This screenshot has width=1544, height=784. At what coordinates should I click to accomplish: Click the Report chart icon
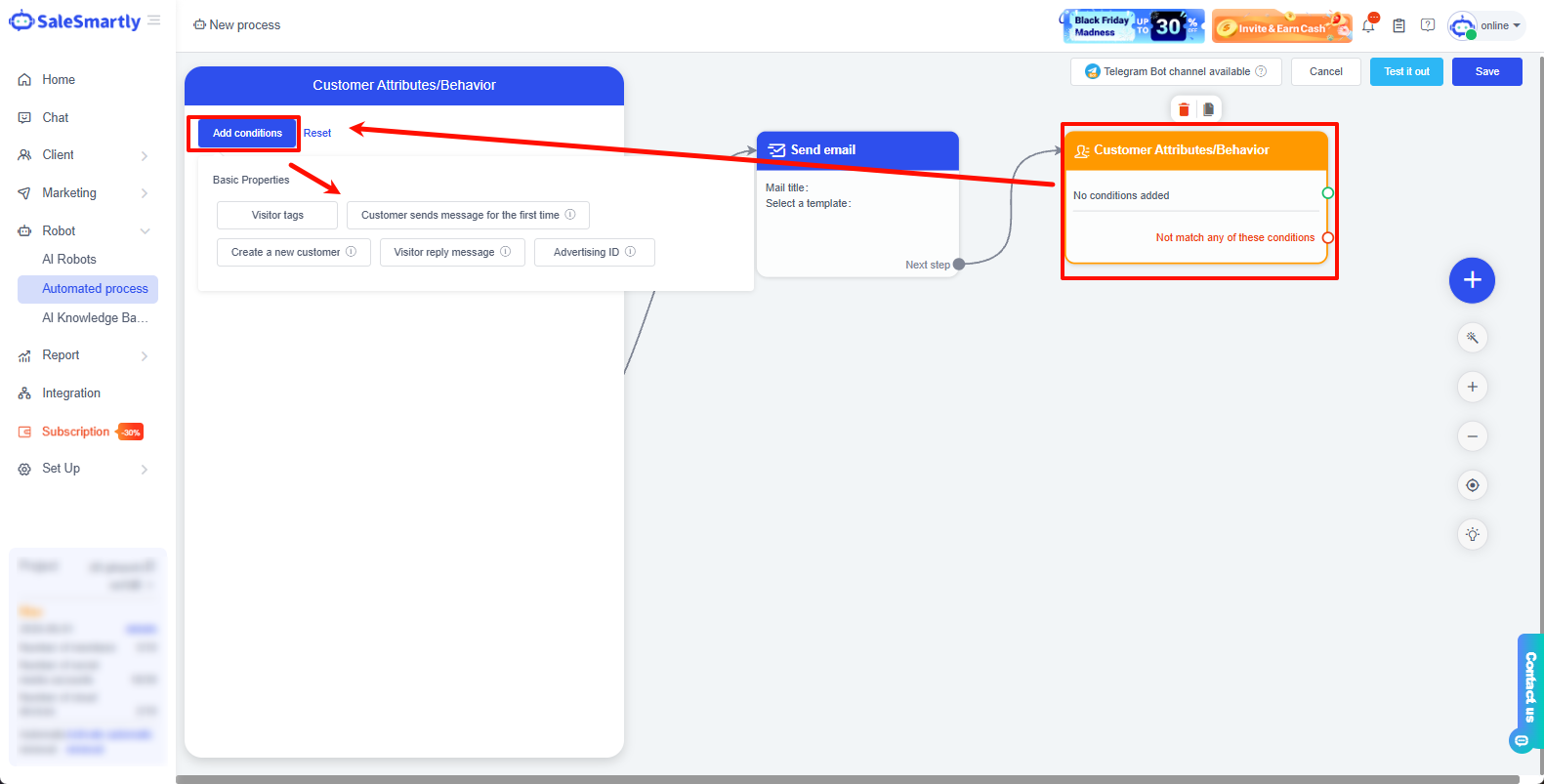(x=24, y=356)
